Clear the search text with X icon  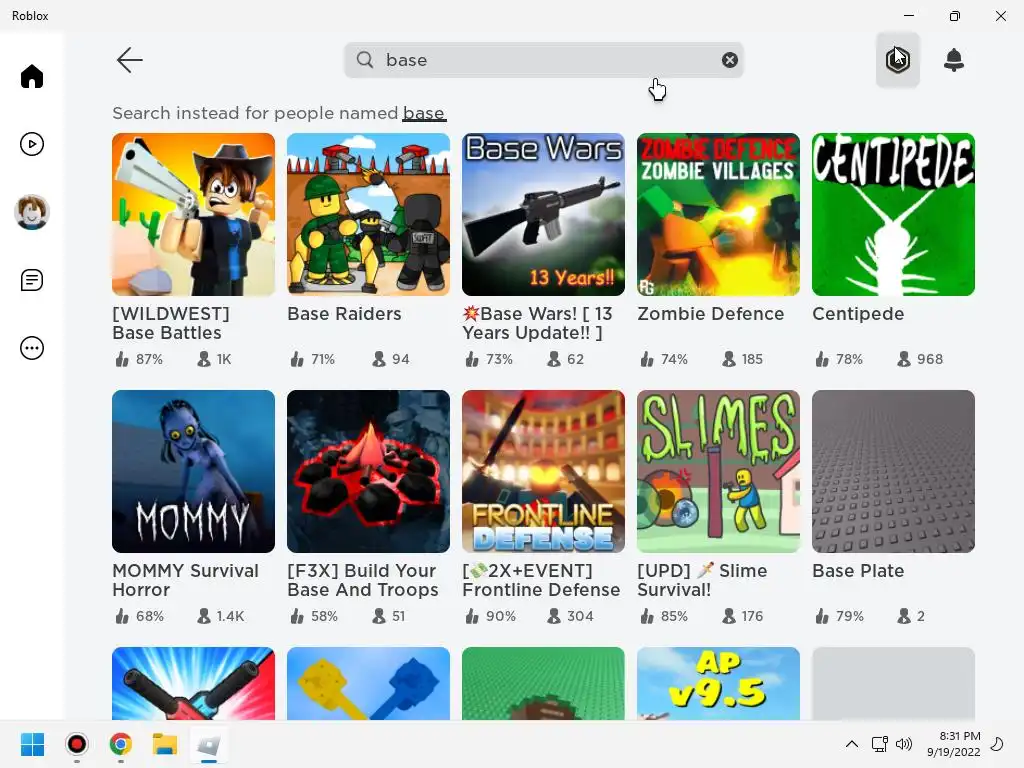[729, 60]
